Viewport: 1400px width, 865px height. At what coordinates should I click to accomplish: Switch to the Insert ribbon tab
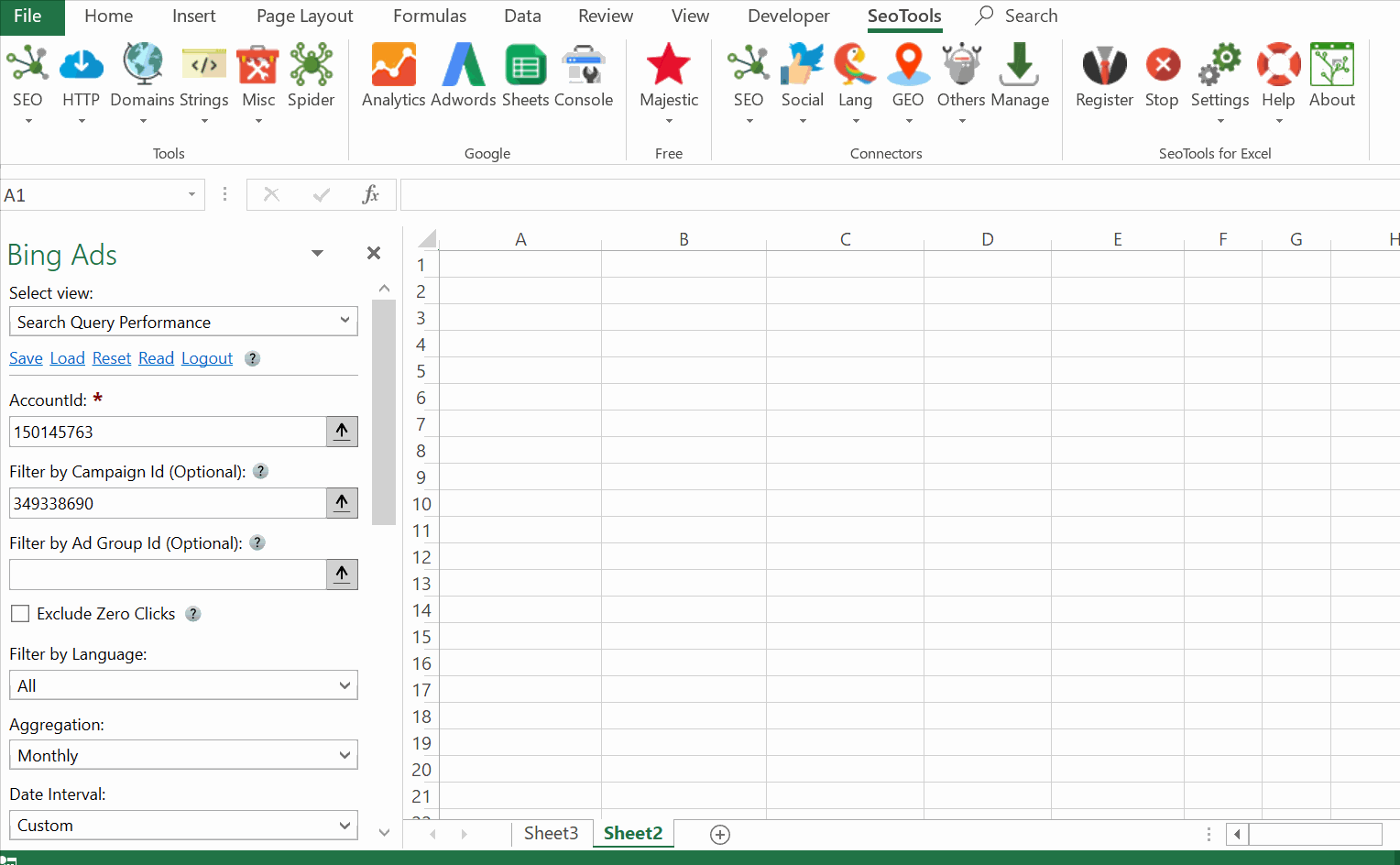[193, 16]
